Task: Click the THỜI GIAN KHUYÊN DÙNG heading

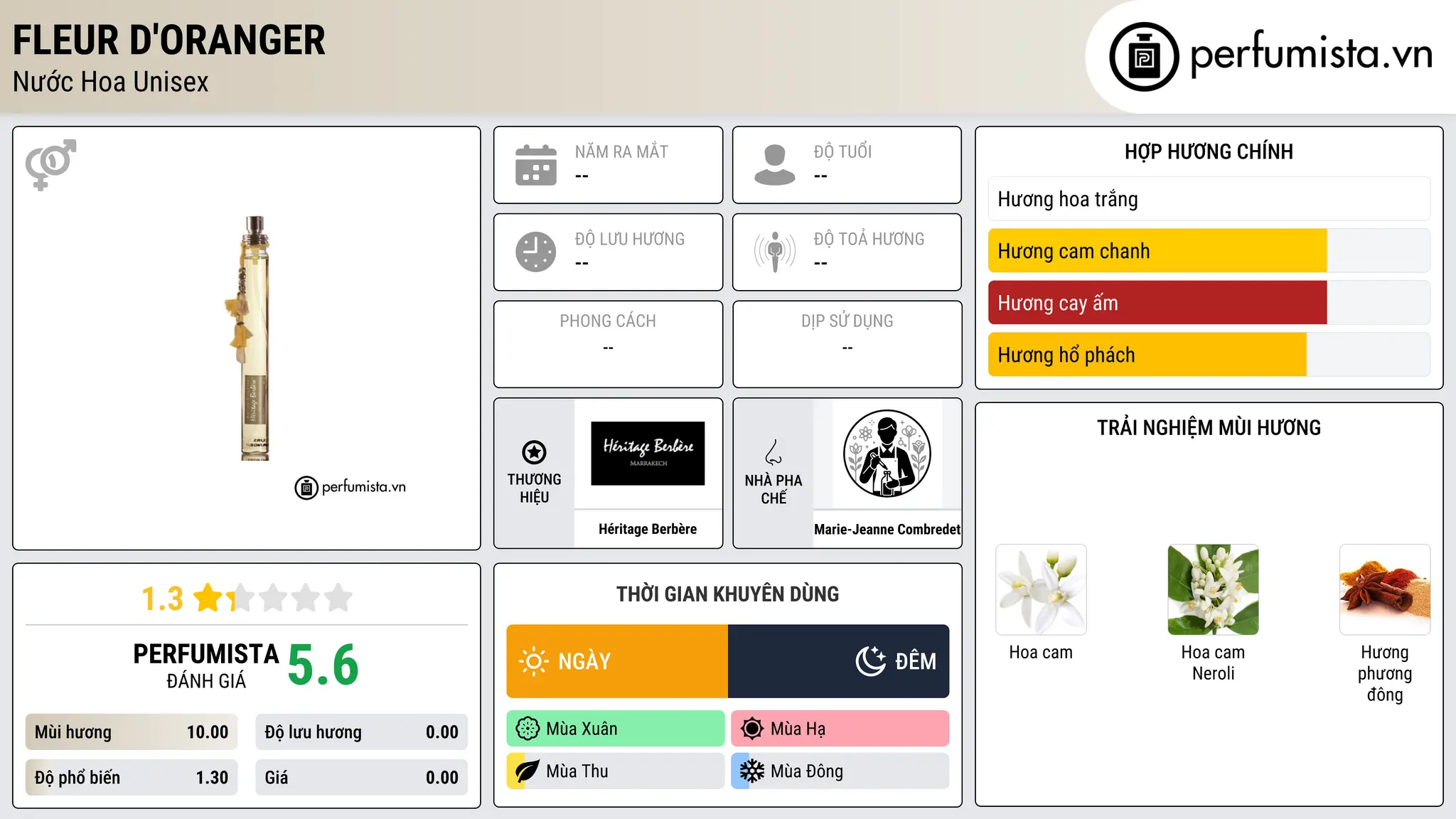Action: coord(728,594)
